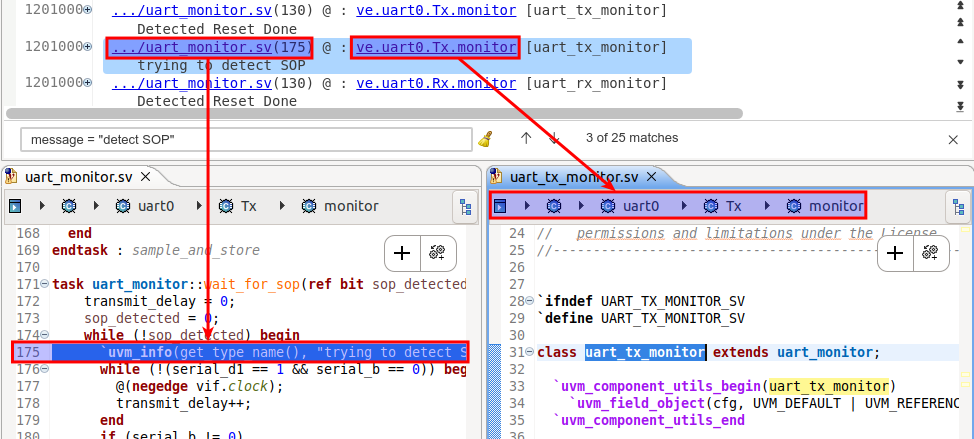
Task: Open ve.uart0.Rx.monitor link in the log
Action: [x=435, y=84]
